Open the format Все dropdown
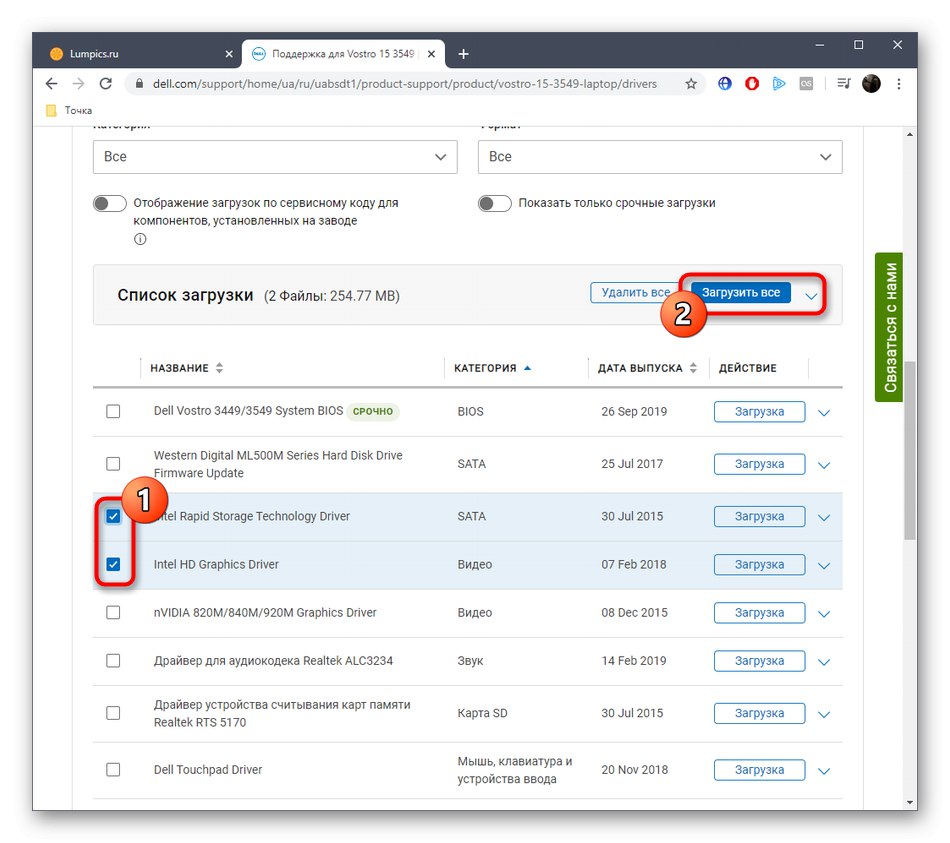 pos(660,157)
